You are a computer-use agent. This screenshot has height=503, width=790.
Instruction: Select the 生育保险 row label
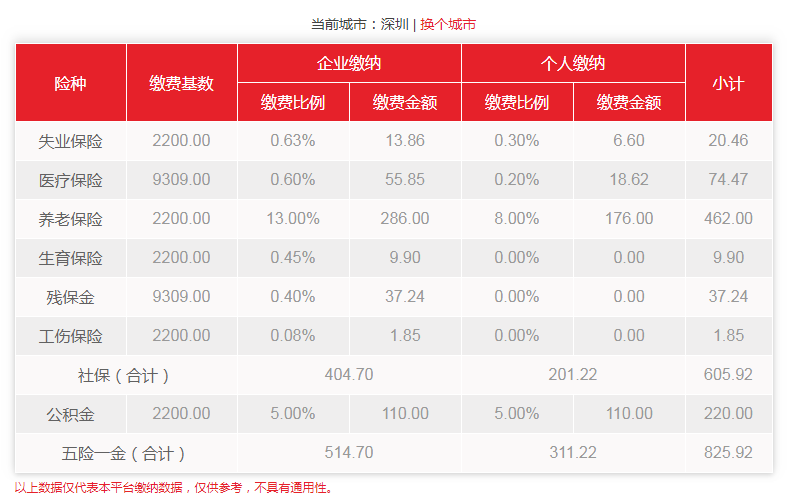(71, 258)
